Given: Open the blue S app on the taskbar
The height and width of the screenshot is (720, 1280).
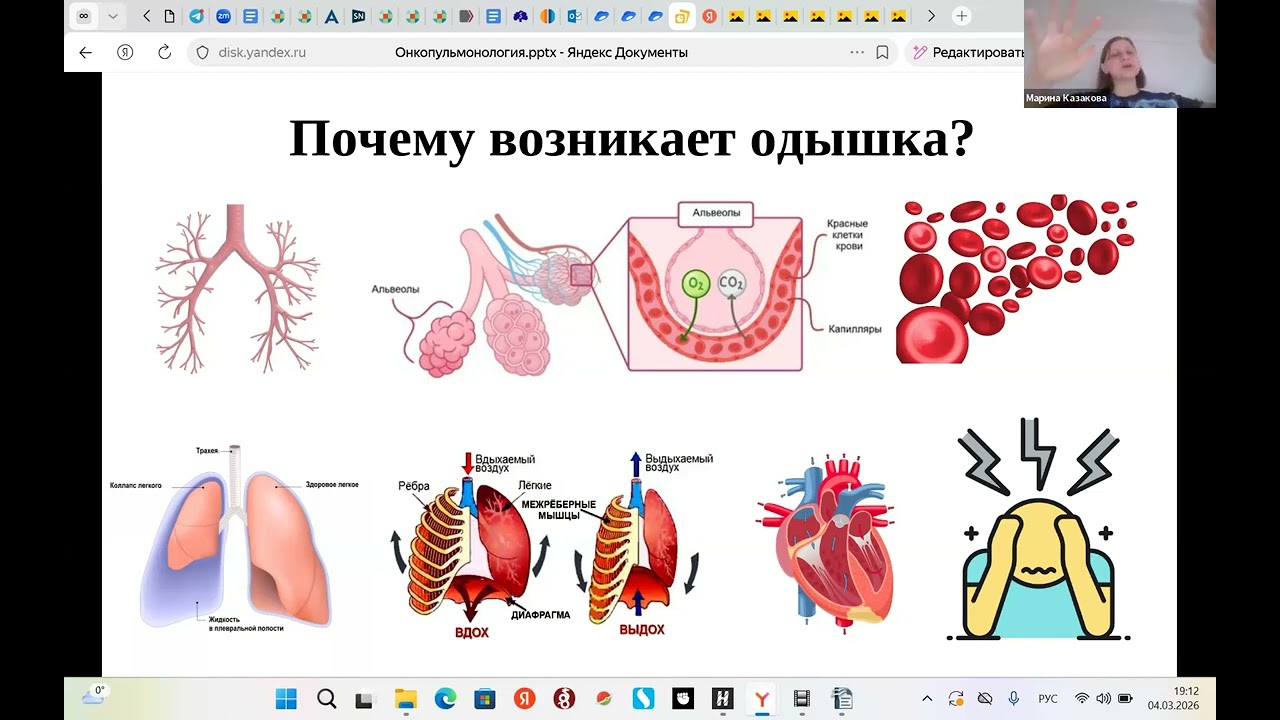Looking at the screenshot, I should [x=644, y=698].
